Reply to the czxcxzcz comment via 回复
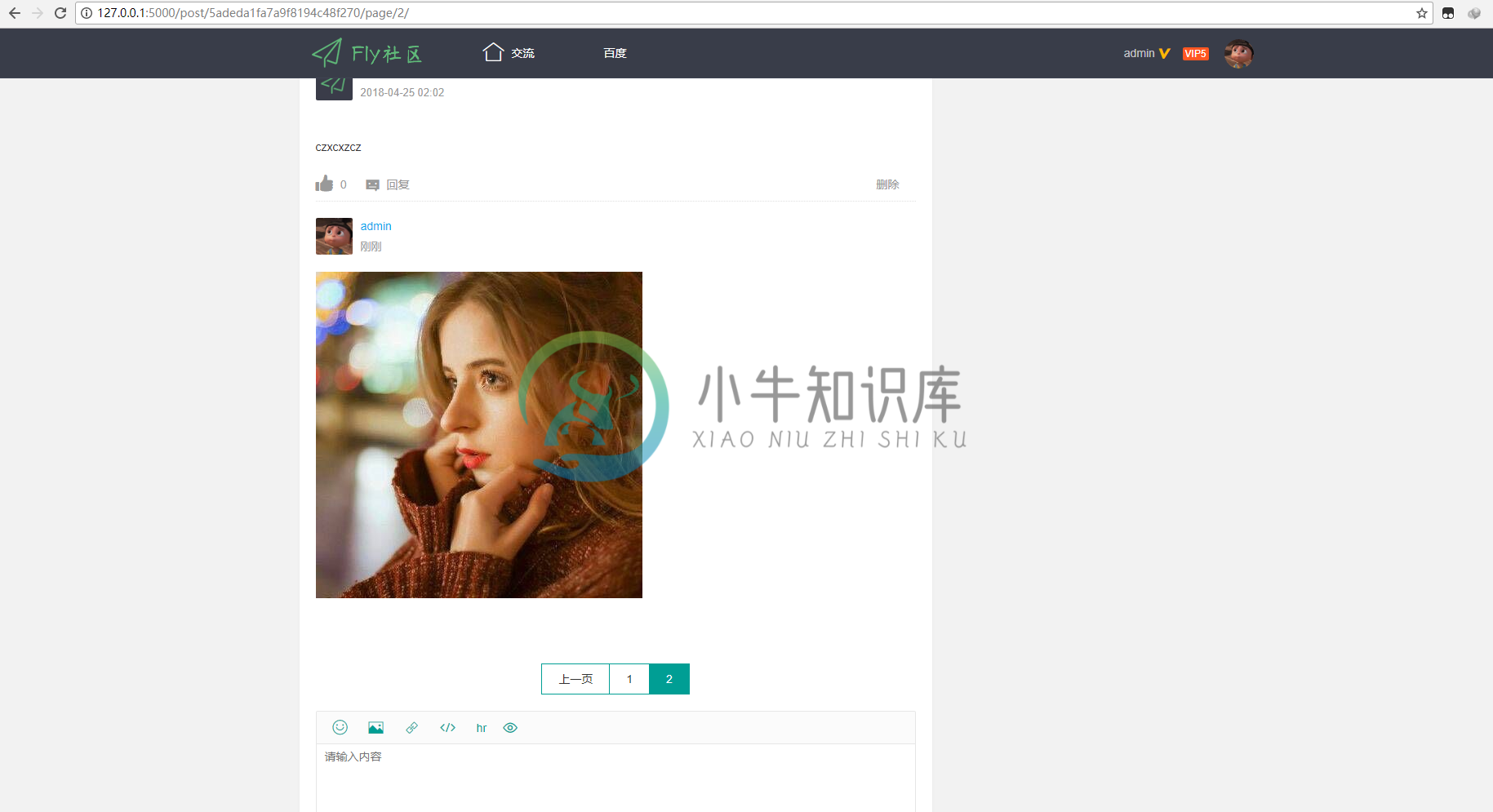 [388, 184]
